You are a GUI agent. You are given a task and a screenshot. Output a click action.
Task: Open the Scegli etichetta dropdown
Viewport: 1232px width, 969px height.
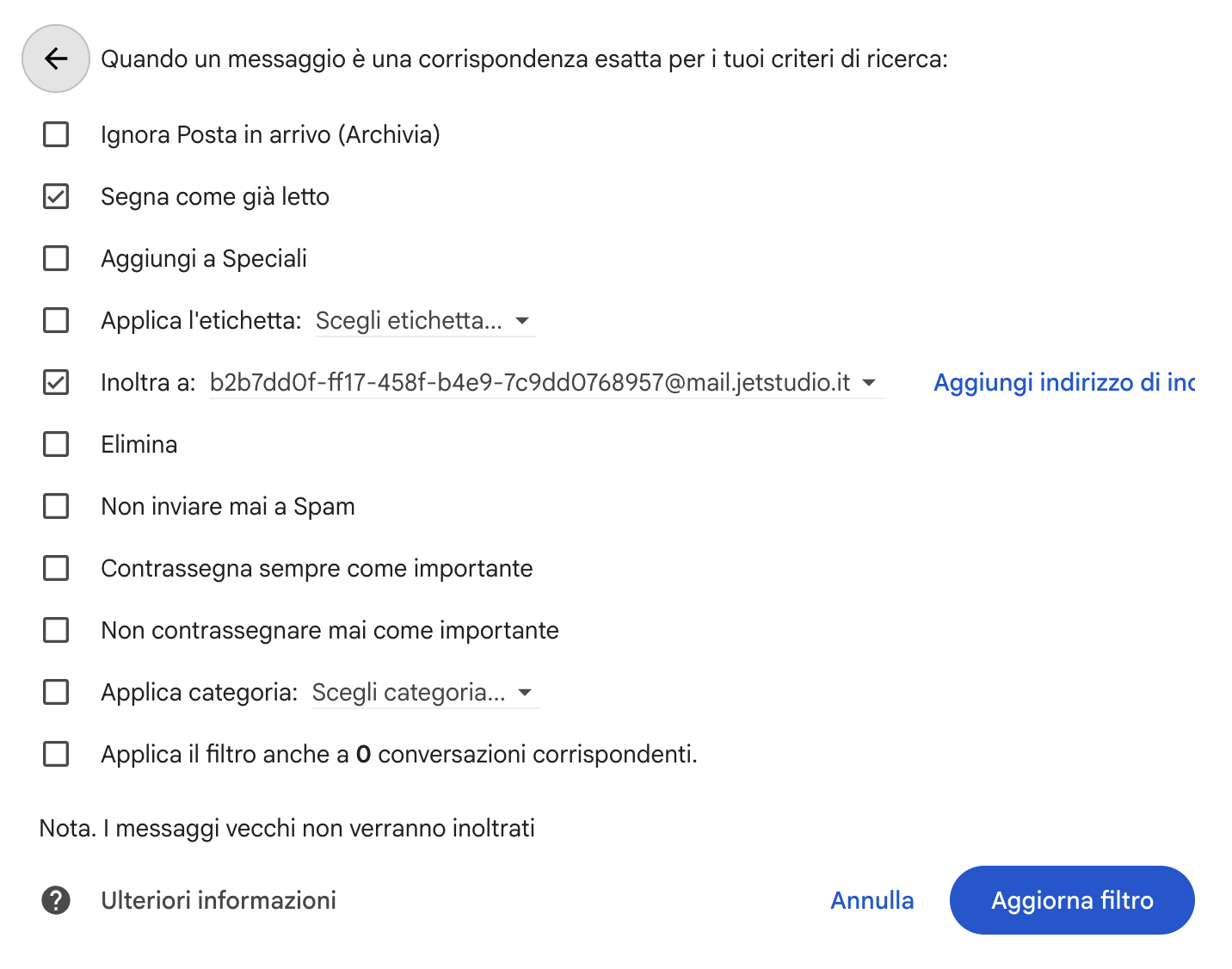(425, 321)
